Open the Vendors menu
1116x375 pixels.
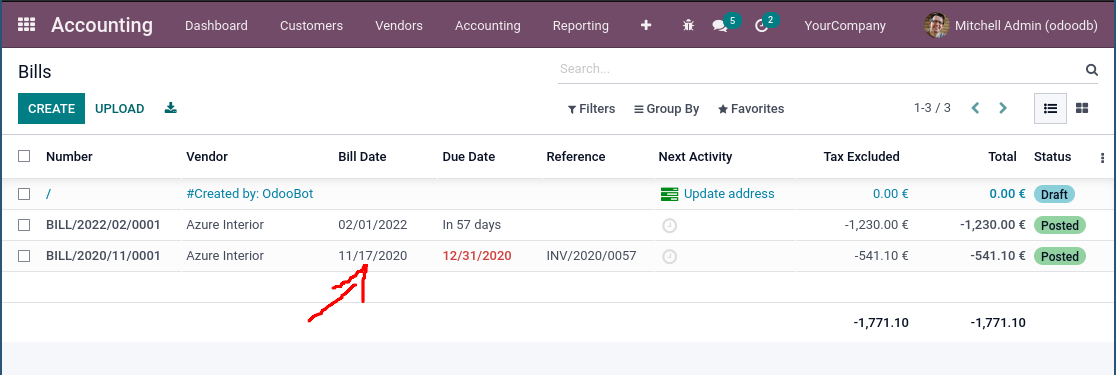(x=399, y=26)
